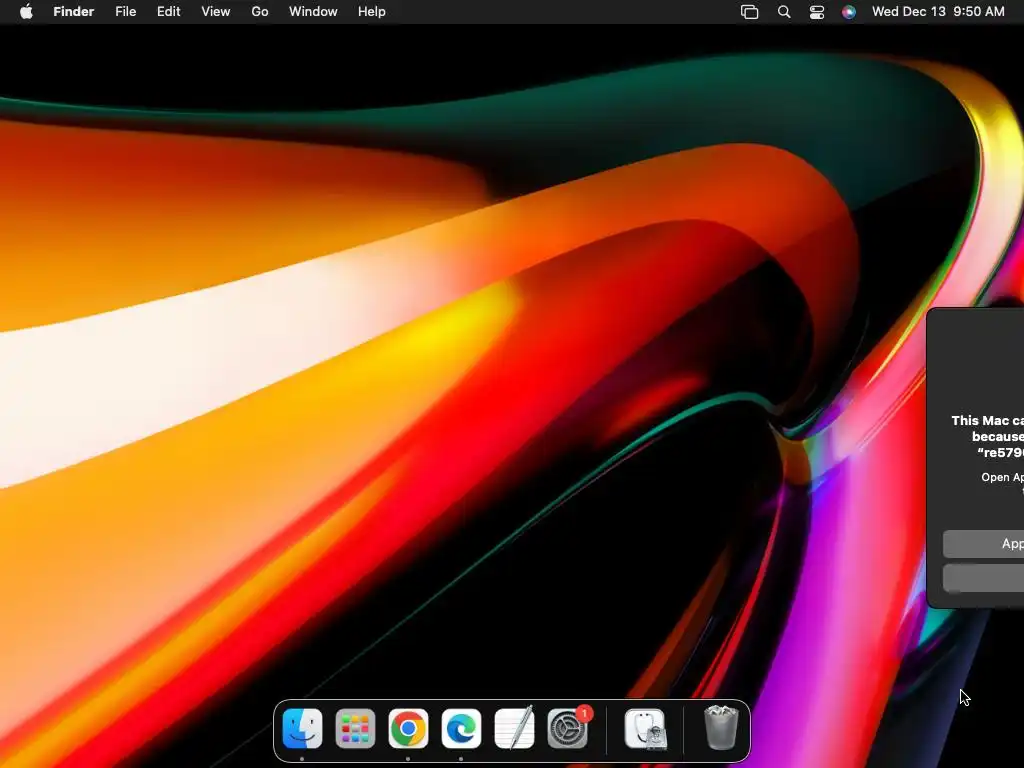Open Spotlight search magnifier

coord(784,12)
